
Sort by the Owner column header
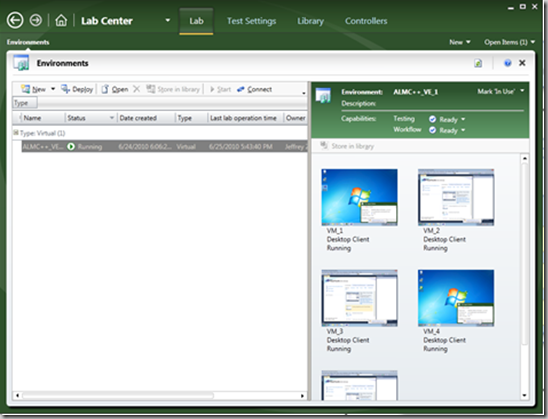[x=295, y=118]
